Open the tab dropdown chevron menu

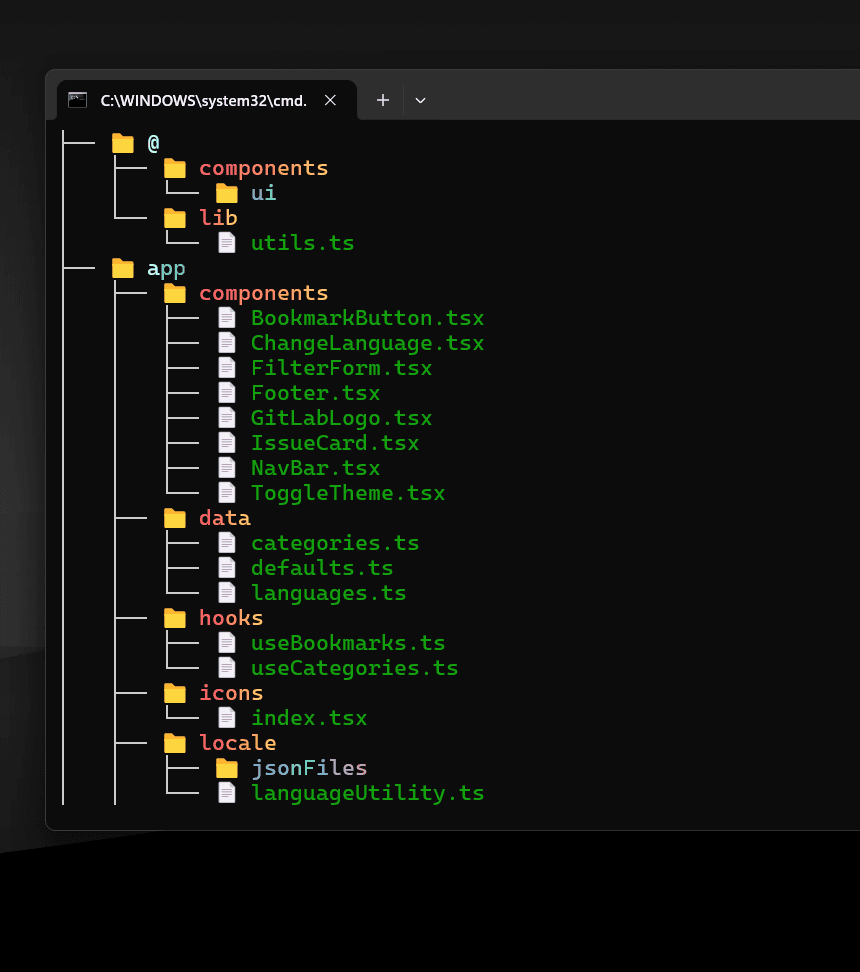[x=420, y=100]
